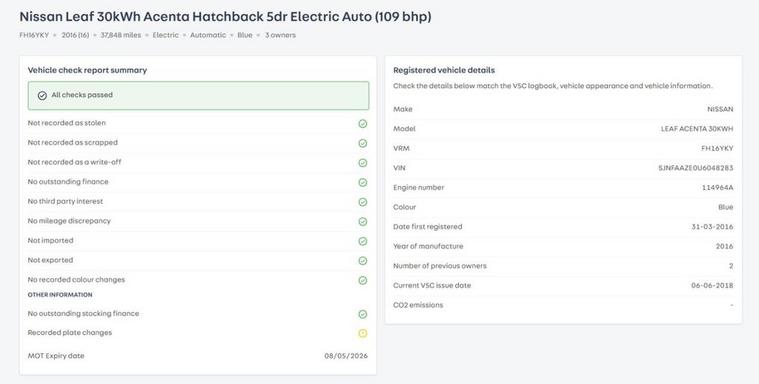Click the '3 owners' text
The image size is (759, 384).
[x=280, y=35]
